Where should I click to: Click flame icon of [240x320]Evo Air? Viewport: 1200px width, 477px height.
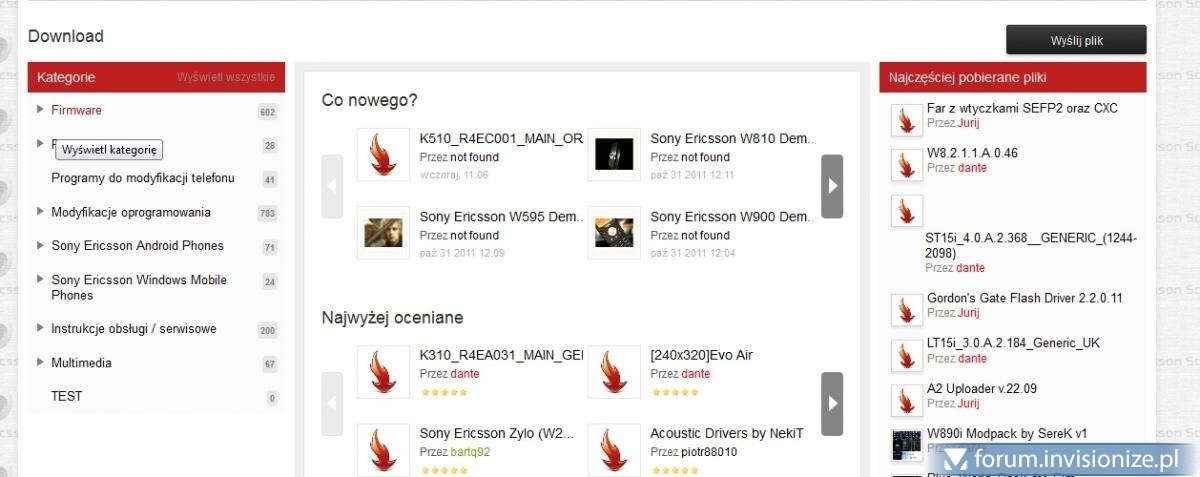point(614,371)
